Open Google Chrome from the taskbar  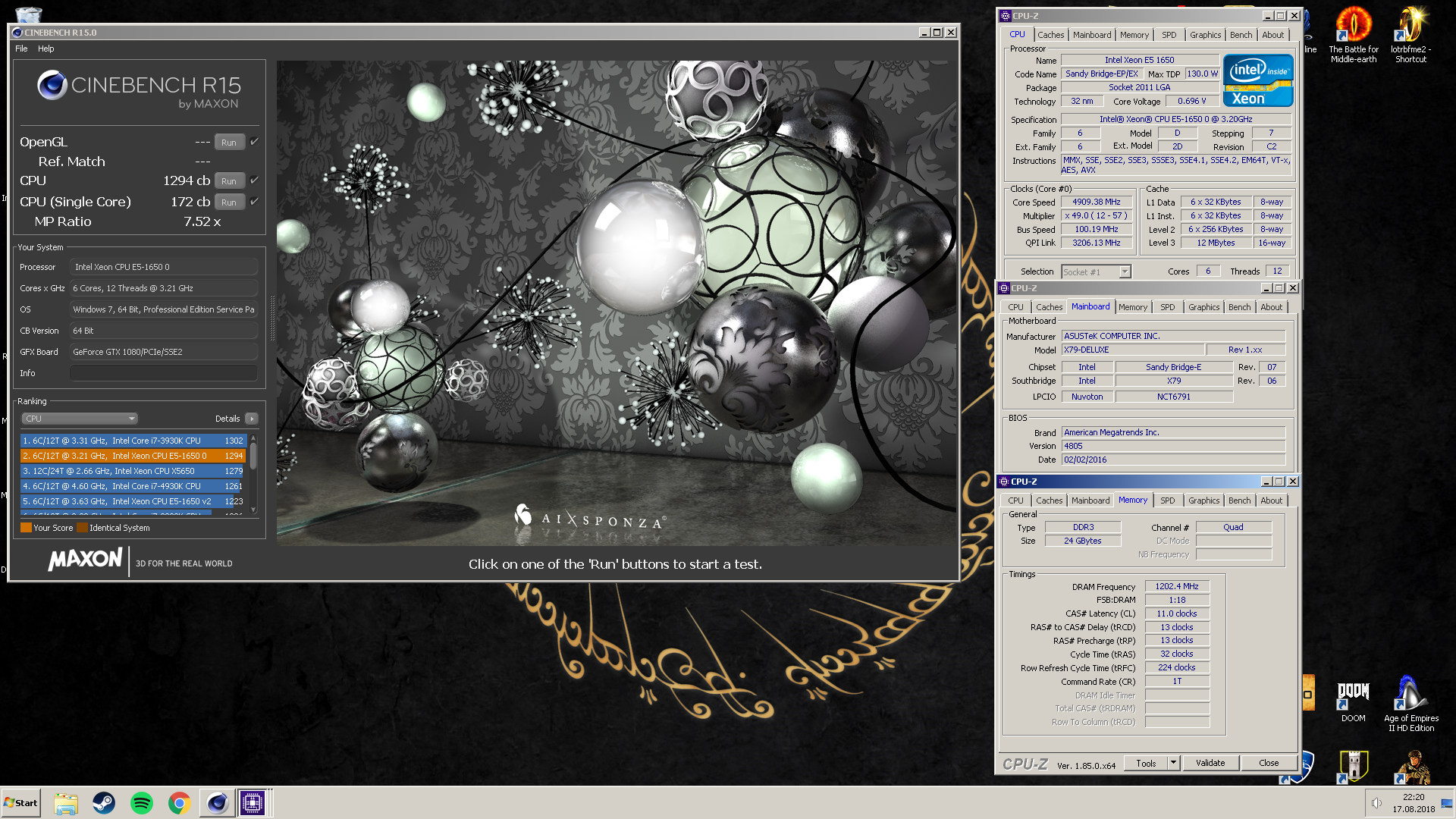[180, 803]
